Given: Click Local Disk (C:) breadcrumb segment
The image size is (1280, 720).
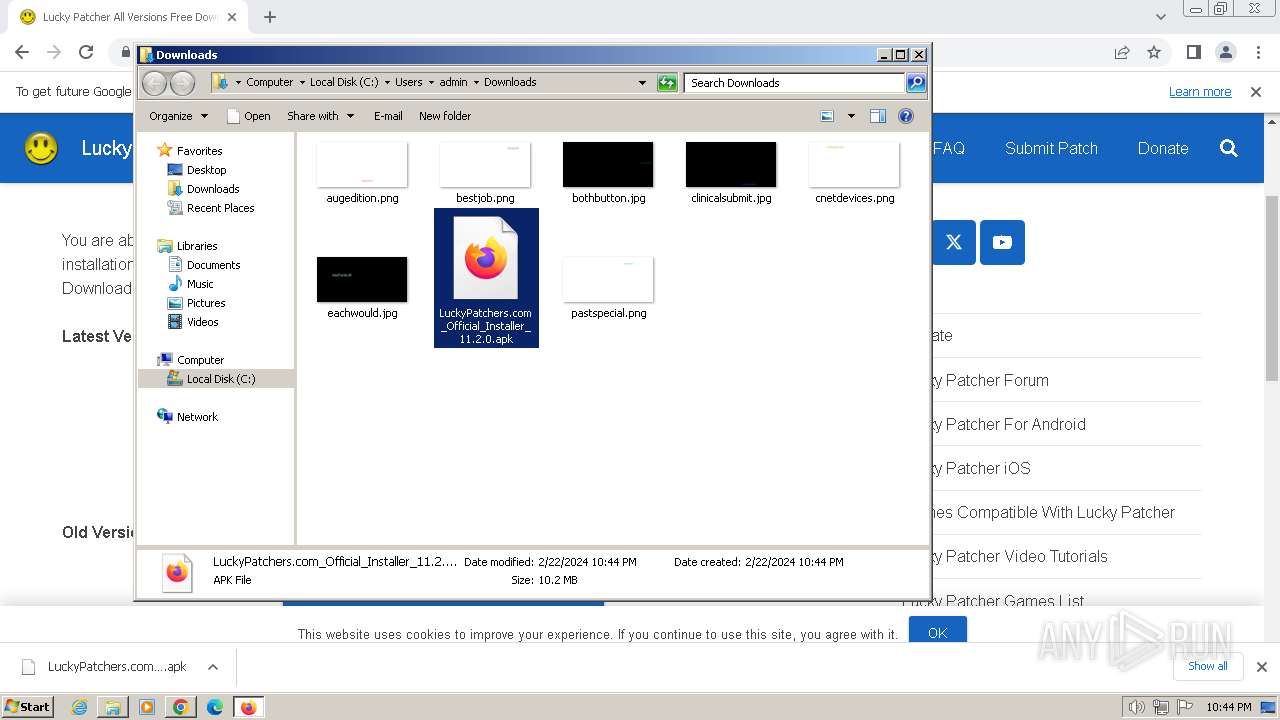Looking at the screenshot, I should click(x=344, y=83).
